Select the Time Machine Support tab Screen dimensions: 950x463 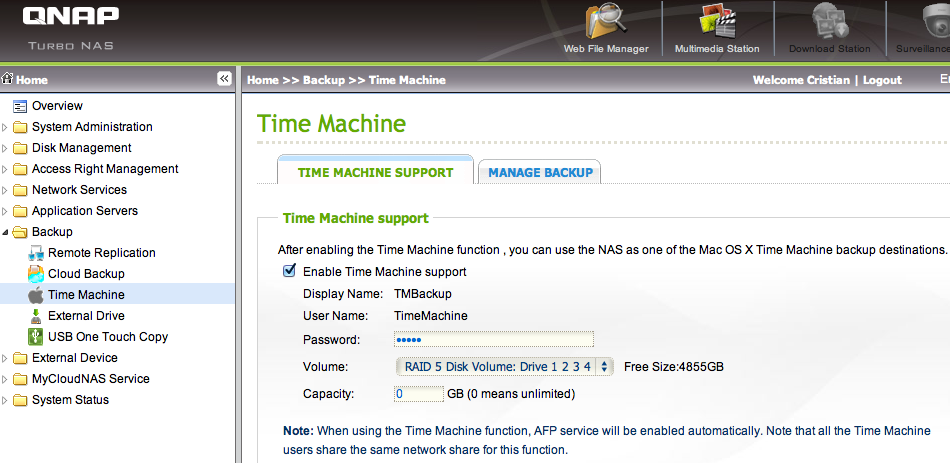(x=375, y=172)
